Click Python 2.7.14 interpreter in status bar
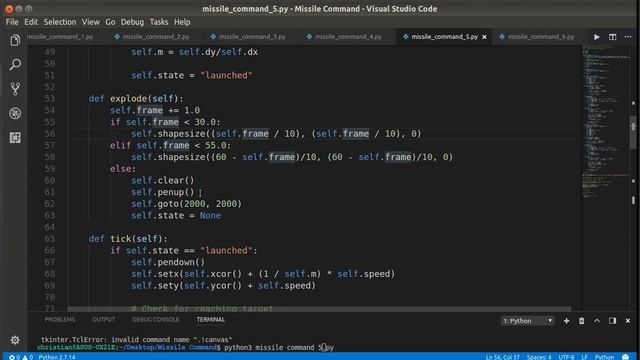 coord(57,357)
